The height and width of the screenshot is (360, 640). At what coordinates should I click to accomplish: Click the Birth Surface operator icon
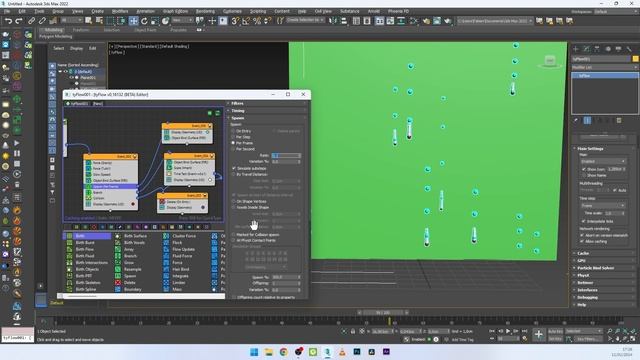tap(118, 236)
